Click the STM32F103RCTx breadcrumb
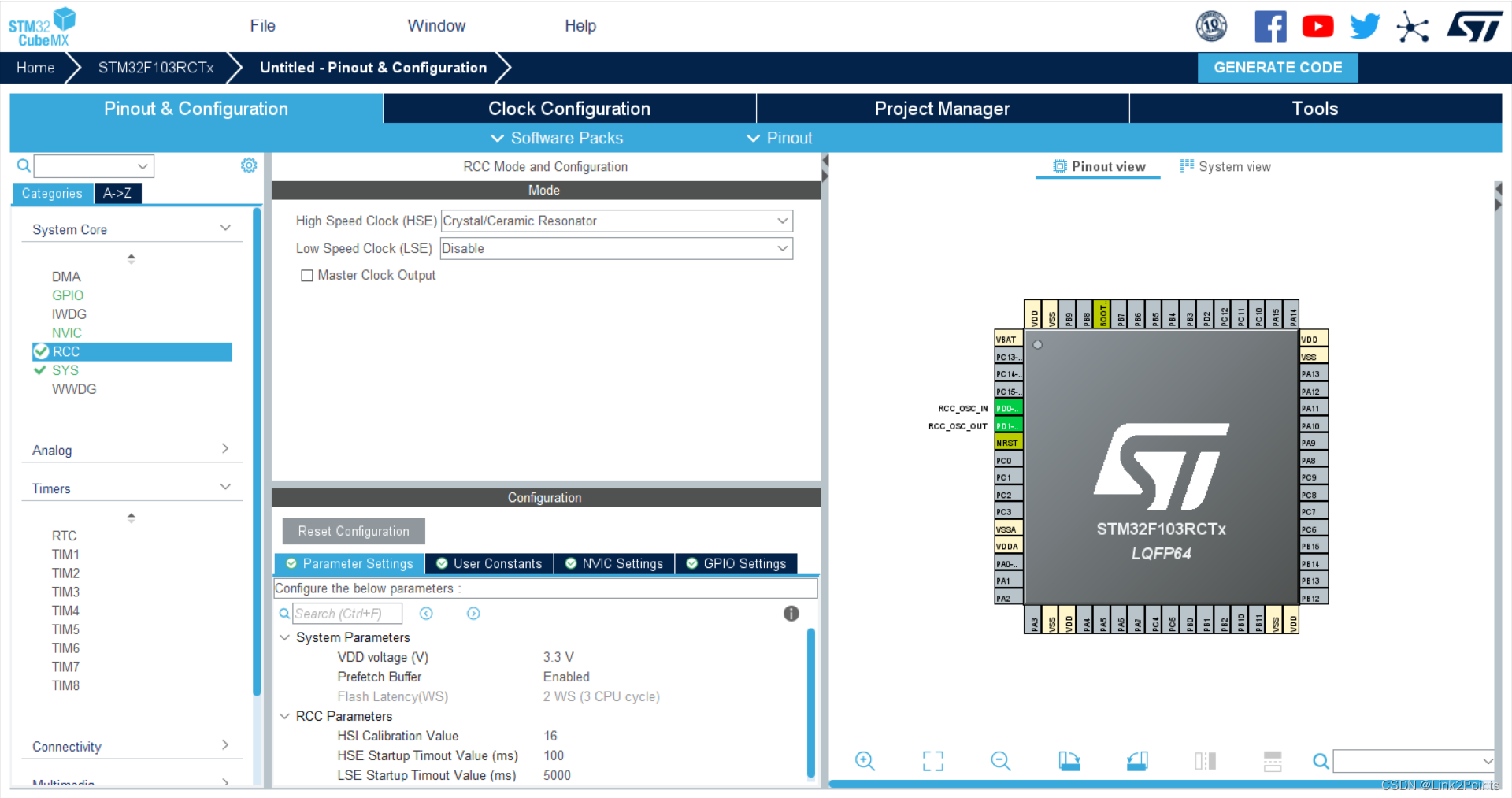The image size is (1512, 798). (156, 68)
